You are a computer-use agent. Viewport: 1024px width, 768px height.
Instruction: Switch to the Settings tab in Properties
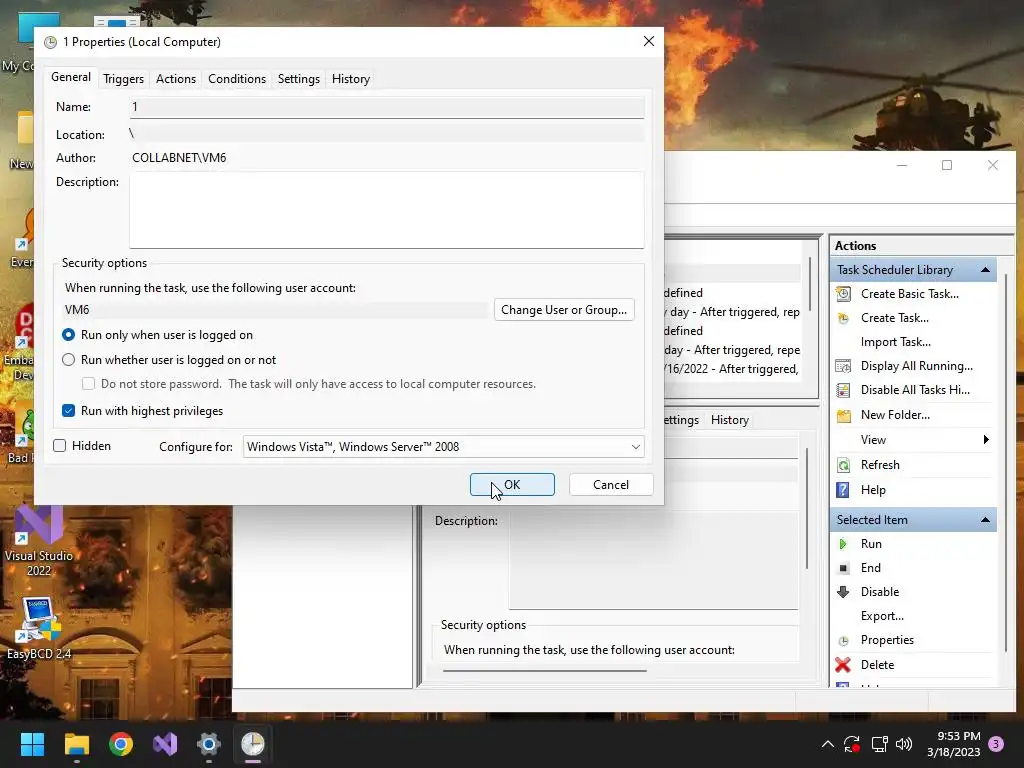[x=298, y=79]
